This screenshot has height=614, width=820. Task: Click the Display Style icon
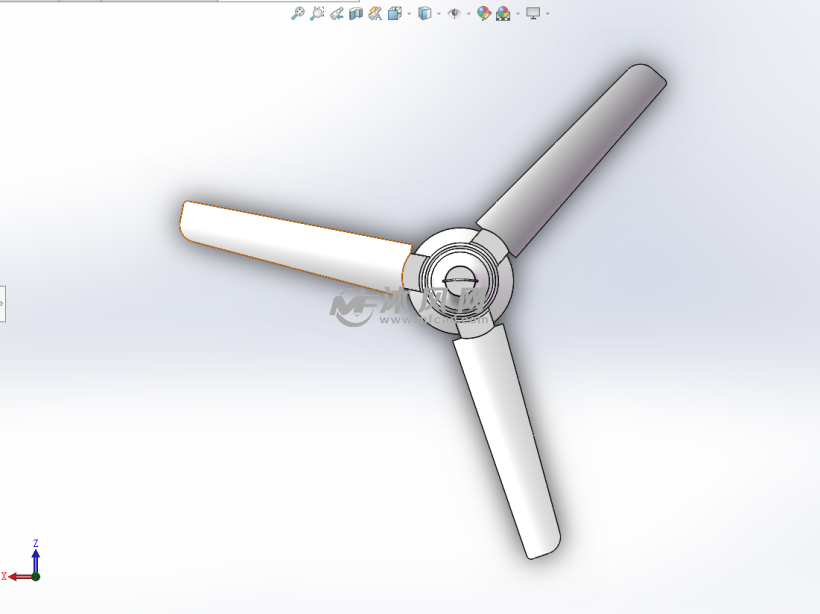tap(425, 13)
